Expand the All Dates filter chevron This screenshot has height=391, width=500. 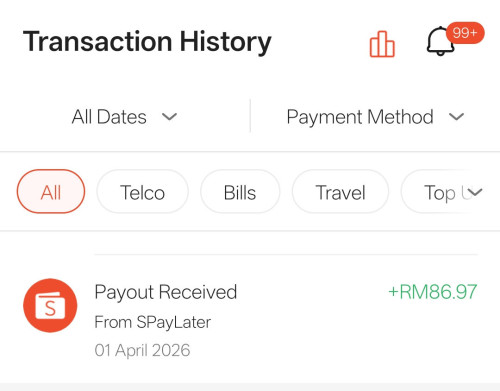click(169, 117)
